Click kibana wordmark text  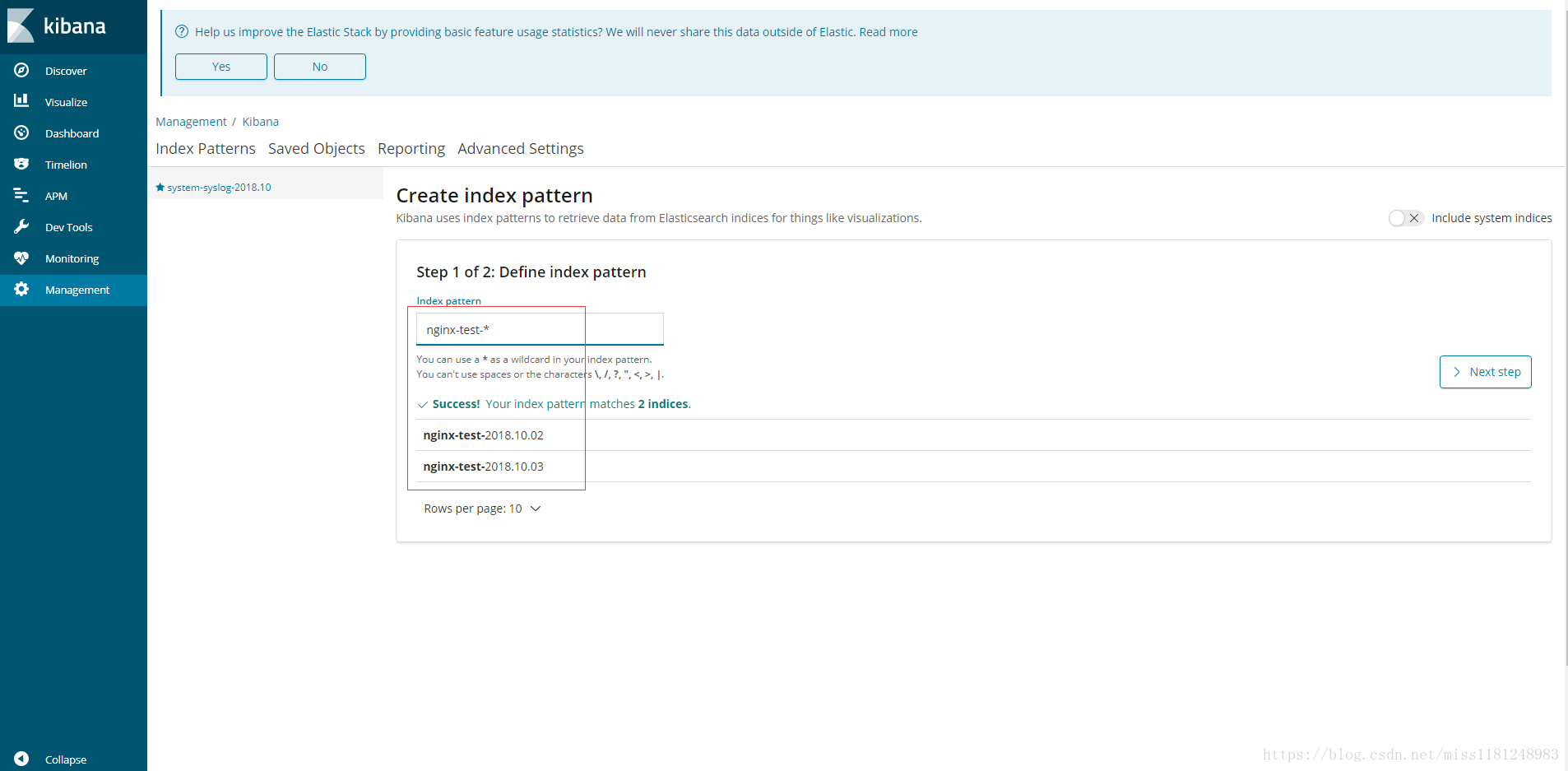click(x=75, y=26)
